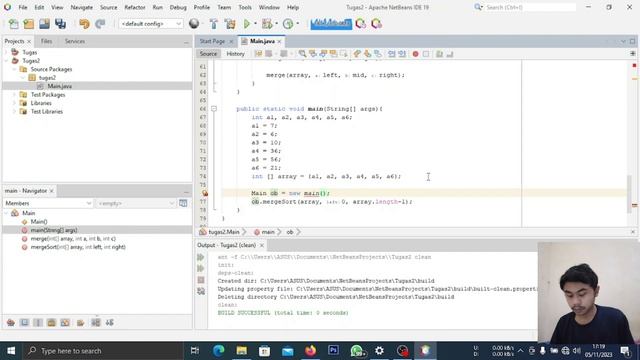Screen dimensions: 640x360
Task: Click the Search Ctrl+I input field
Action: click(530, 7)
